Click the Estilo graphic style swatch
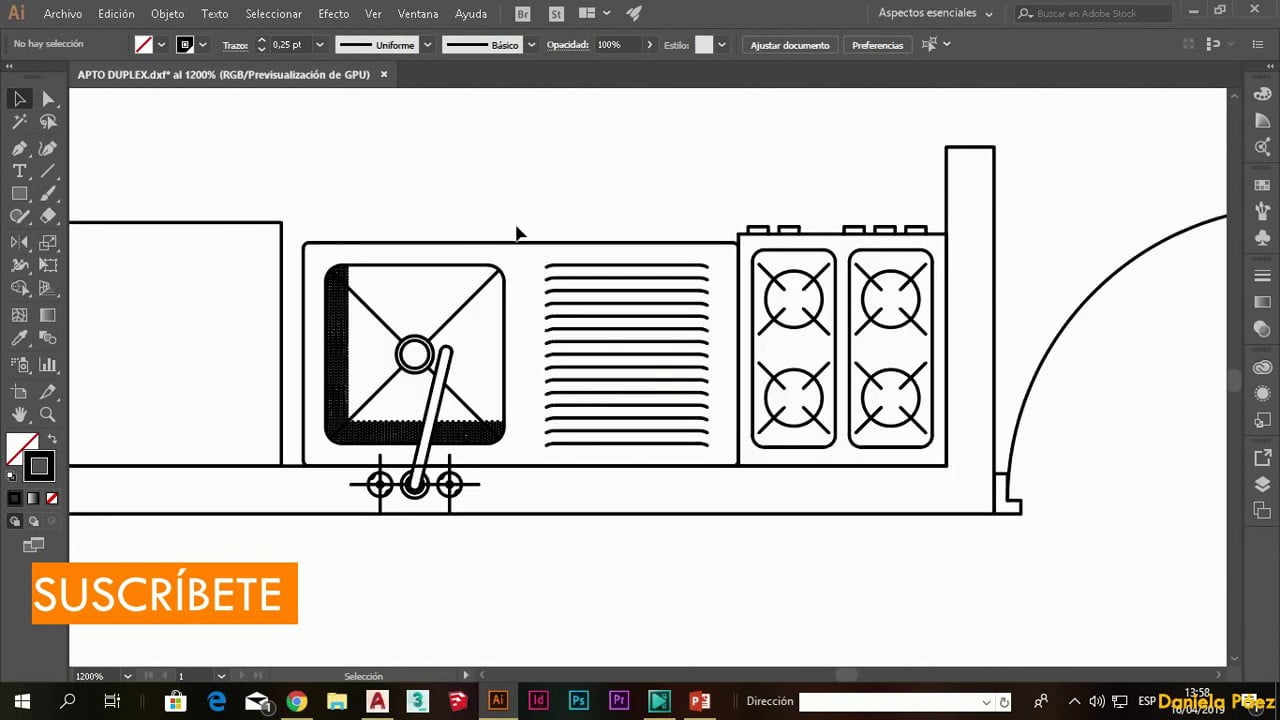Screen dimensions: 1280x720 [704, 45]
